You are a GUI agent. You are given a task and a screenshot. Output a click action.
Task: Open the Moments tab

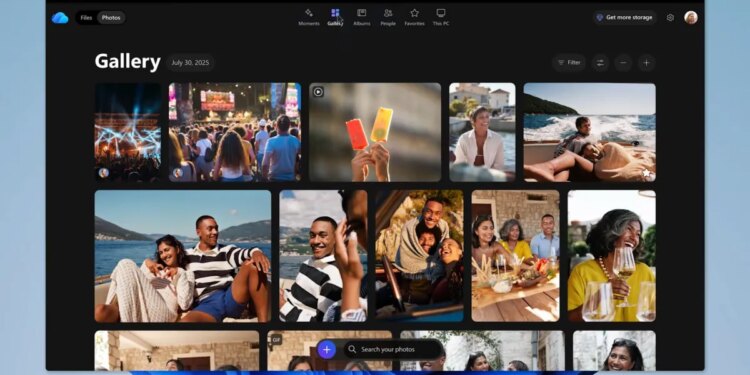pos(309,17)
